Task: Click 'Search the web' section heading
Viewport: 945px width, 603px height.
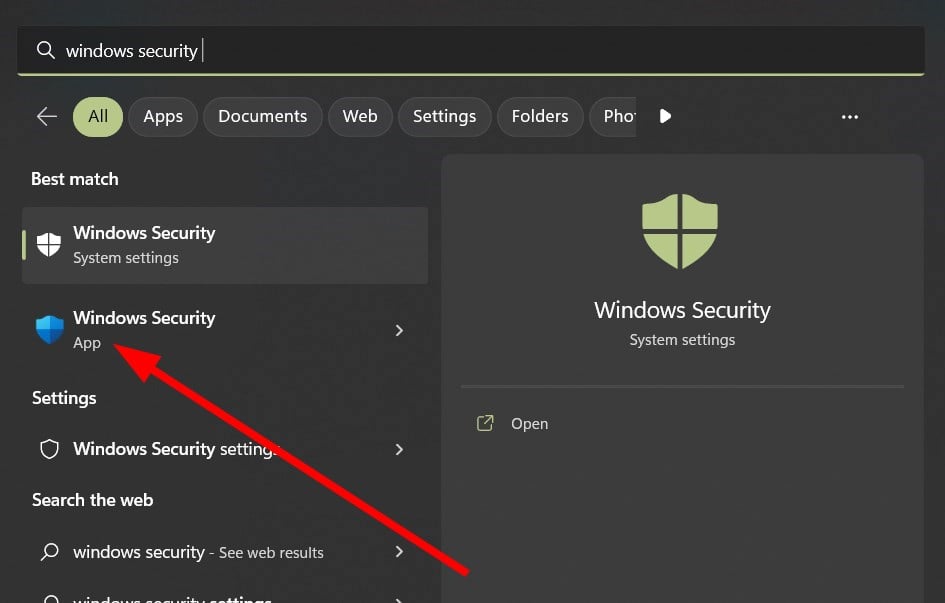Action: pyautogui.click(x=92, y=500)
